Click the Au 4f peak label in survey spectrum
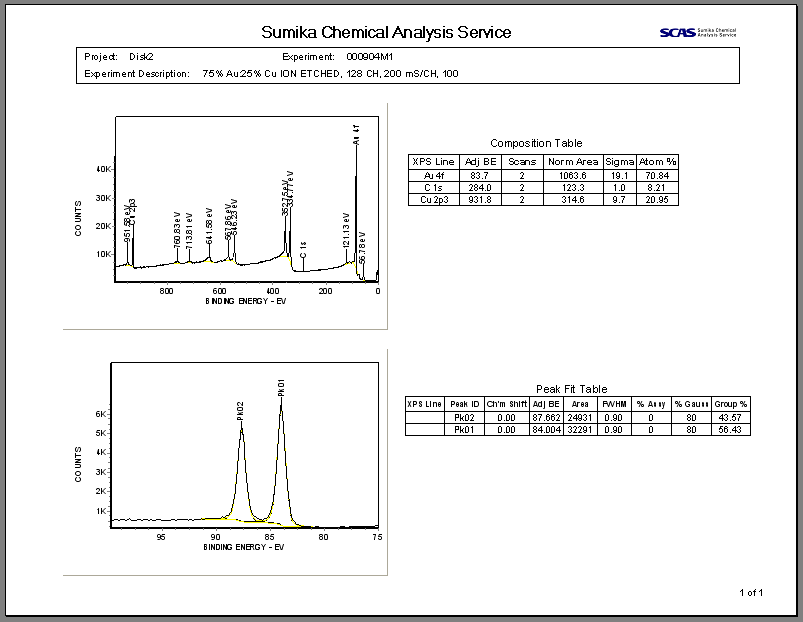803x622 pixels. (x=356, y=135)
